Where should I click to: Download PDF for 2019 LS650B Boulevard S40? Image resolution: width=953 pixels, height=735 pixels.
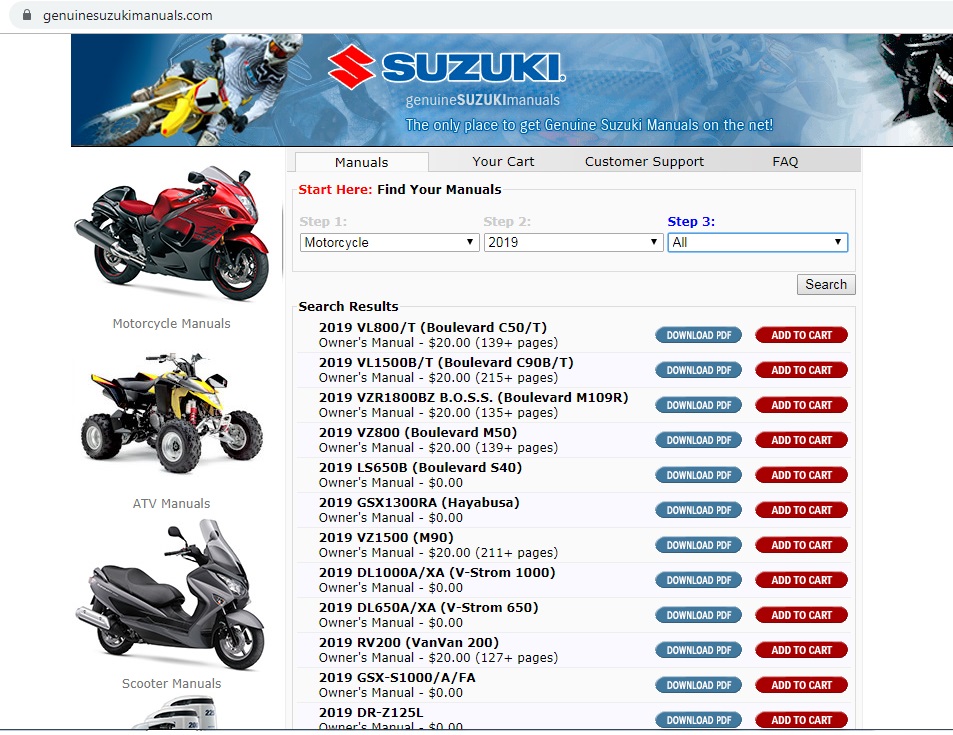[698, 475]
